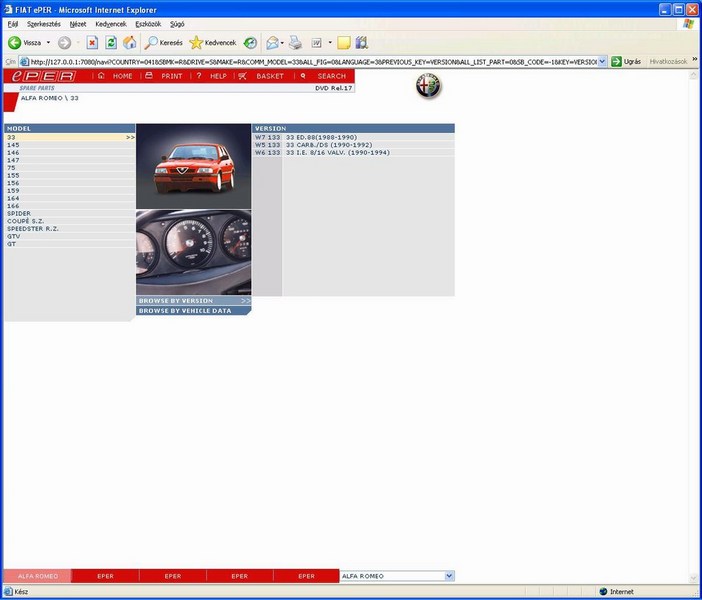Click the red Alfa 33 car photo
Viewport: 702px width, 600px height.
(193, 166)
